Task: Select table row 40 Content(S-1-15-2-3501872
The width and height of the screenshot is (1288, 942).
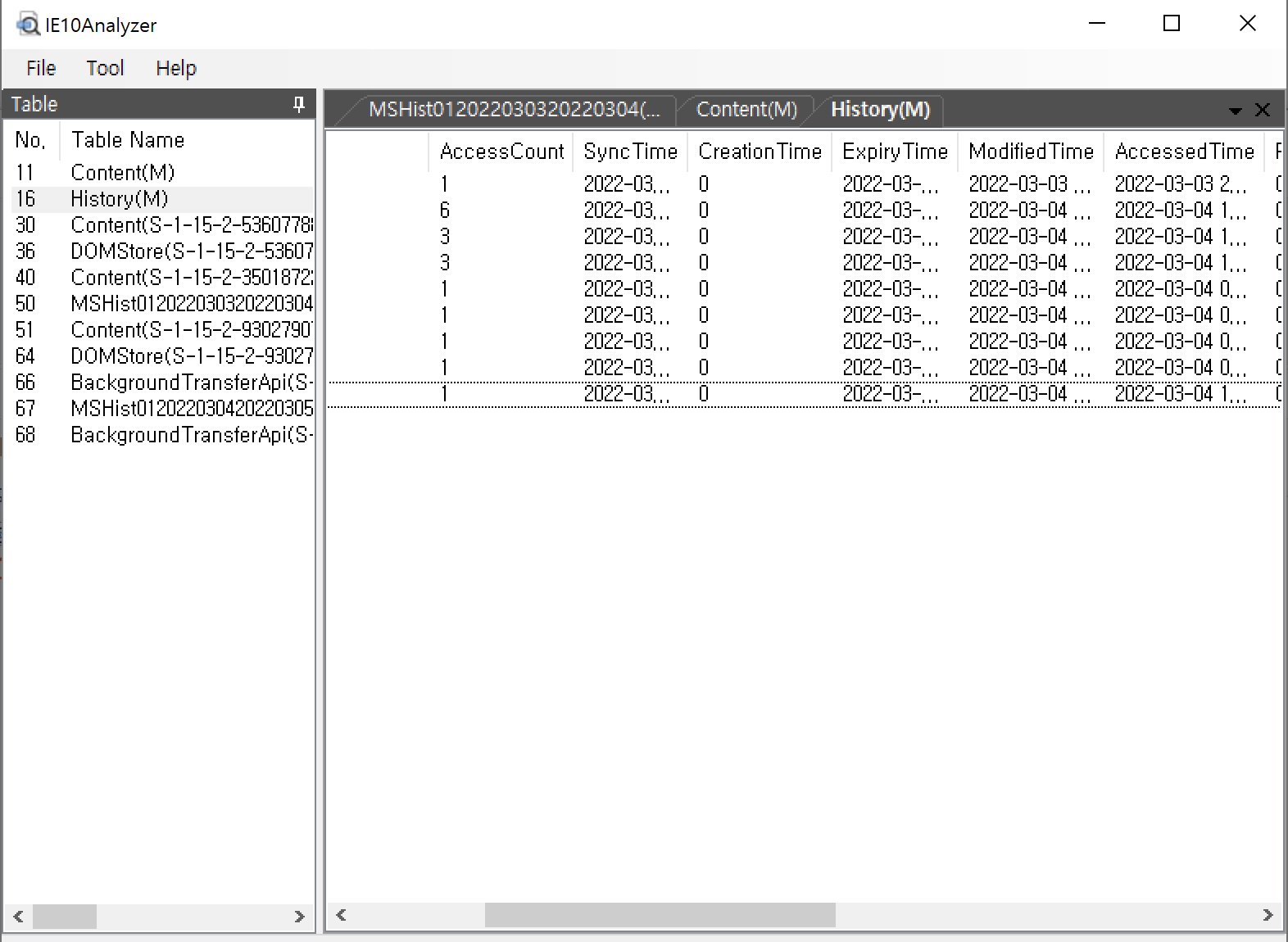Action: 162,277
